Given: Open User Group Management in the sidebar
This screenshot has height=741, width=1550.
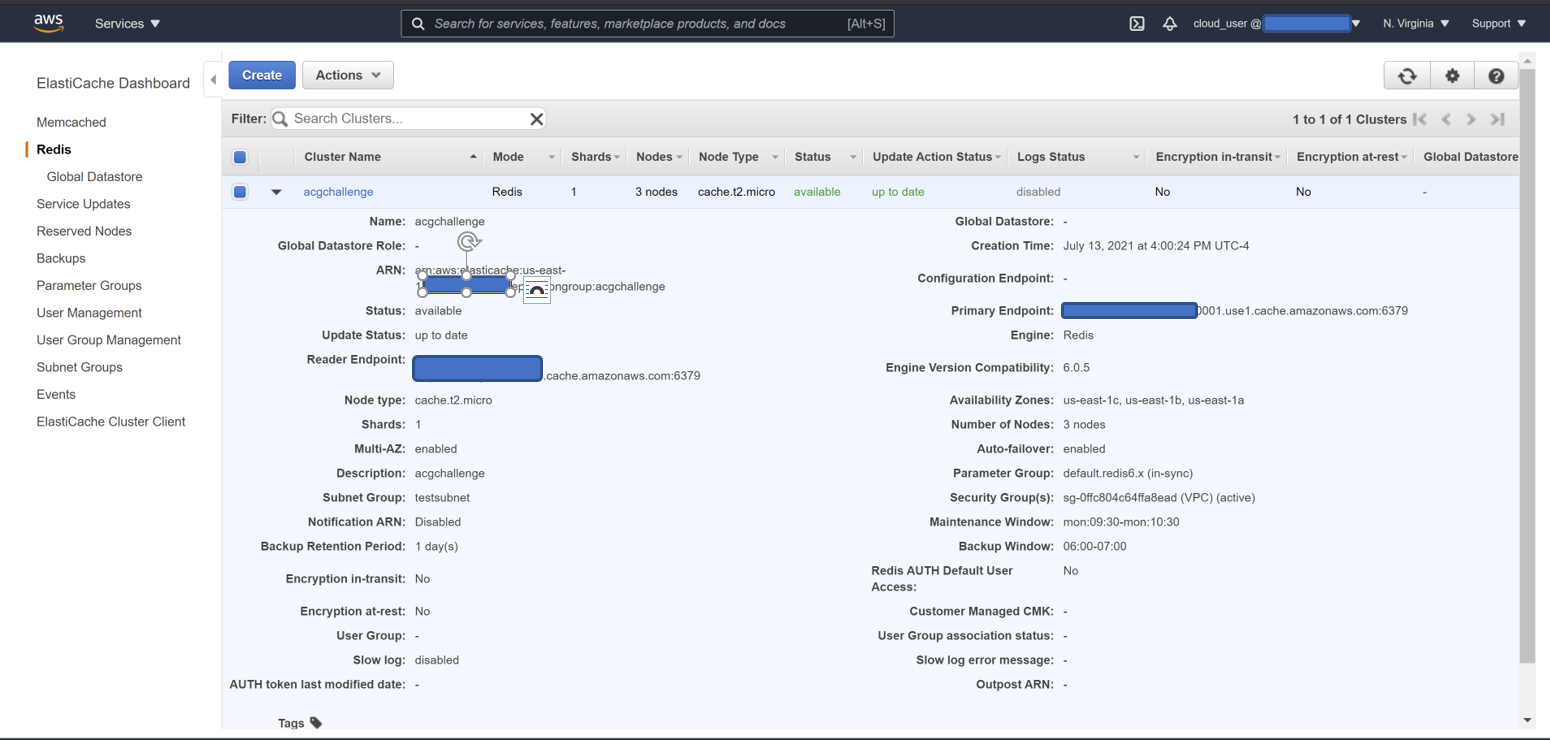Looking at the screenshot, I should pos(109,340).
